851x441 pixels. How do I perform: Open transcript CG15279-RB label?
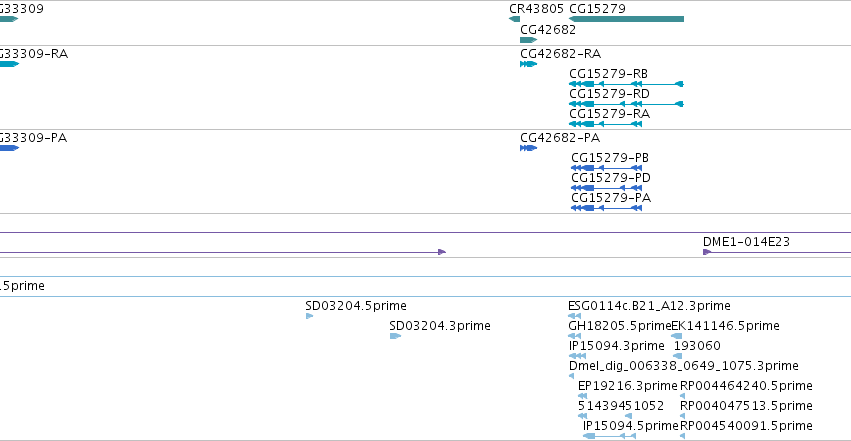608,74
